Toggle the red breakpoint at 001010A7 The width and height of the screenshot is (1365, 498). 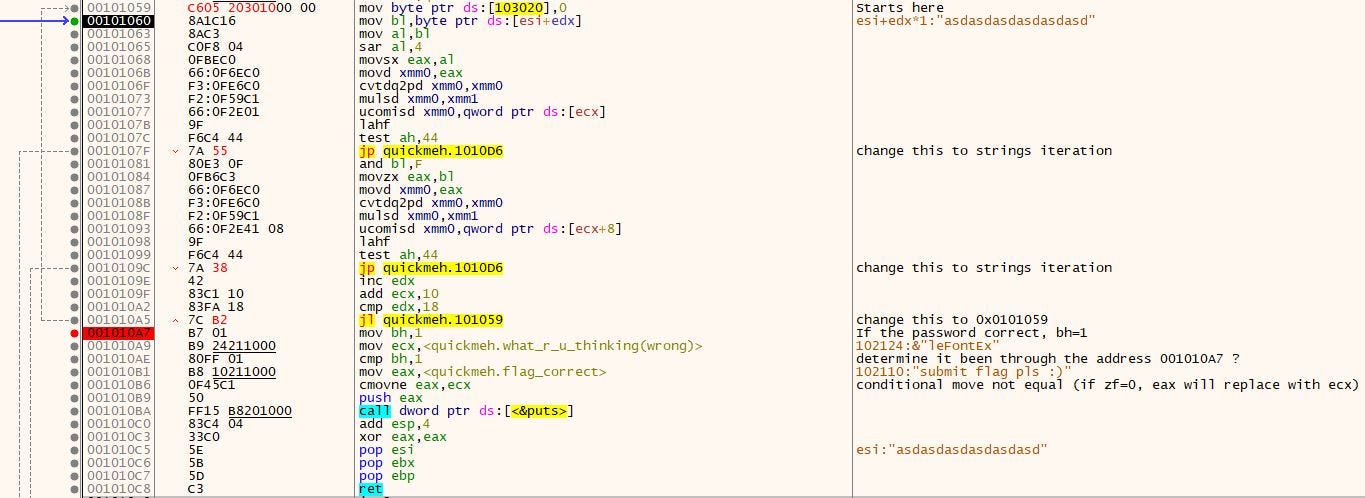click(74, 333)
